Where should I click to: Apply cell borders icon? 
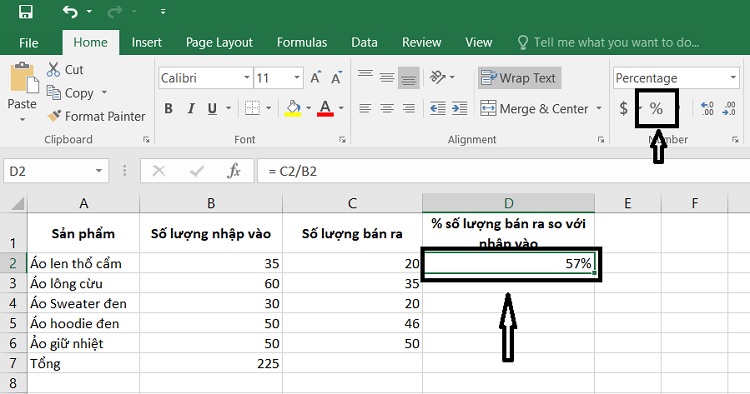pos(252,108)
